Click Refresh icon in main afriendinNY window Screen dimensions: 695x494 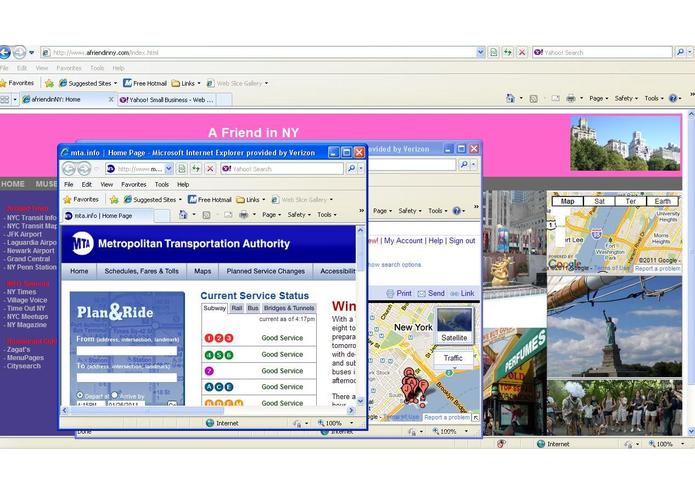[508, 52]
